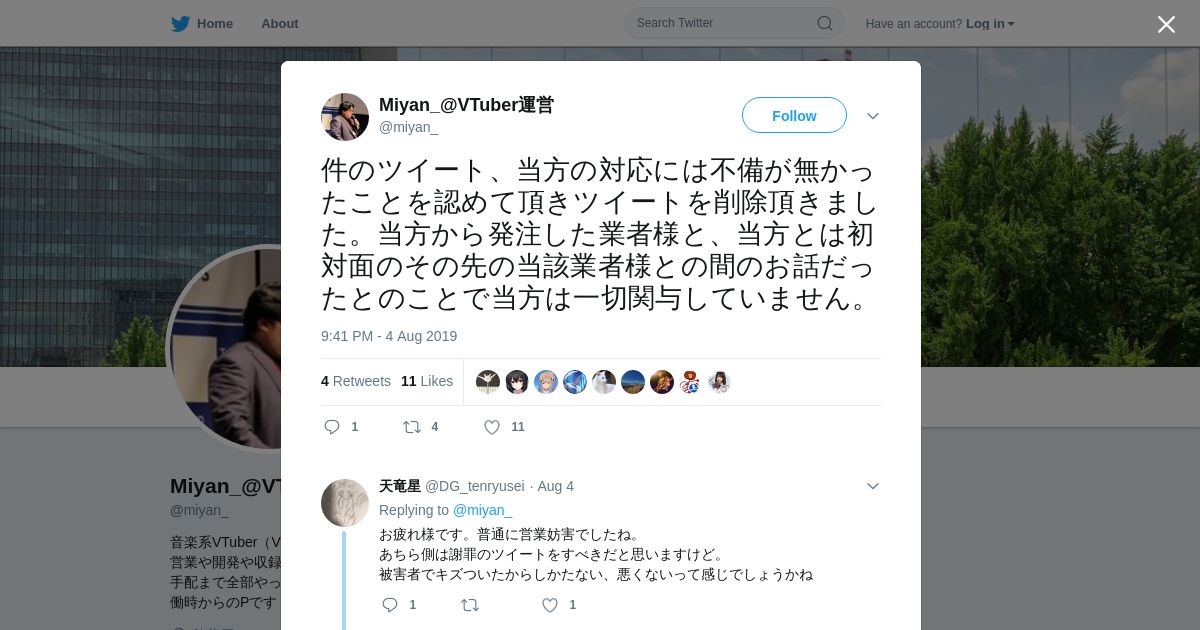View the list of 4 Retweets
The width and height of the screenshot is (1200, 630).
(356, 381)
